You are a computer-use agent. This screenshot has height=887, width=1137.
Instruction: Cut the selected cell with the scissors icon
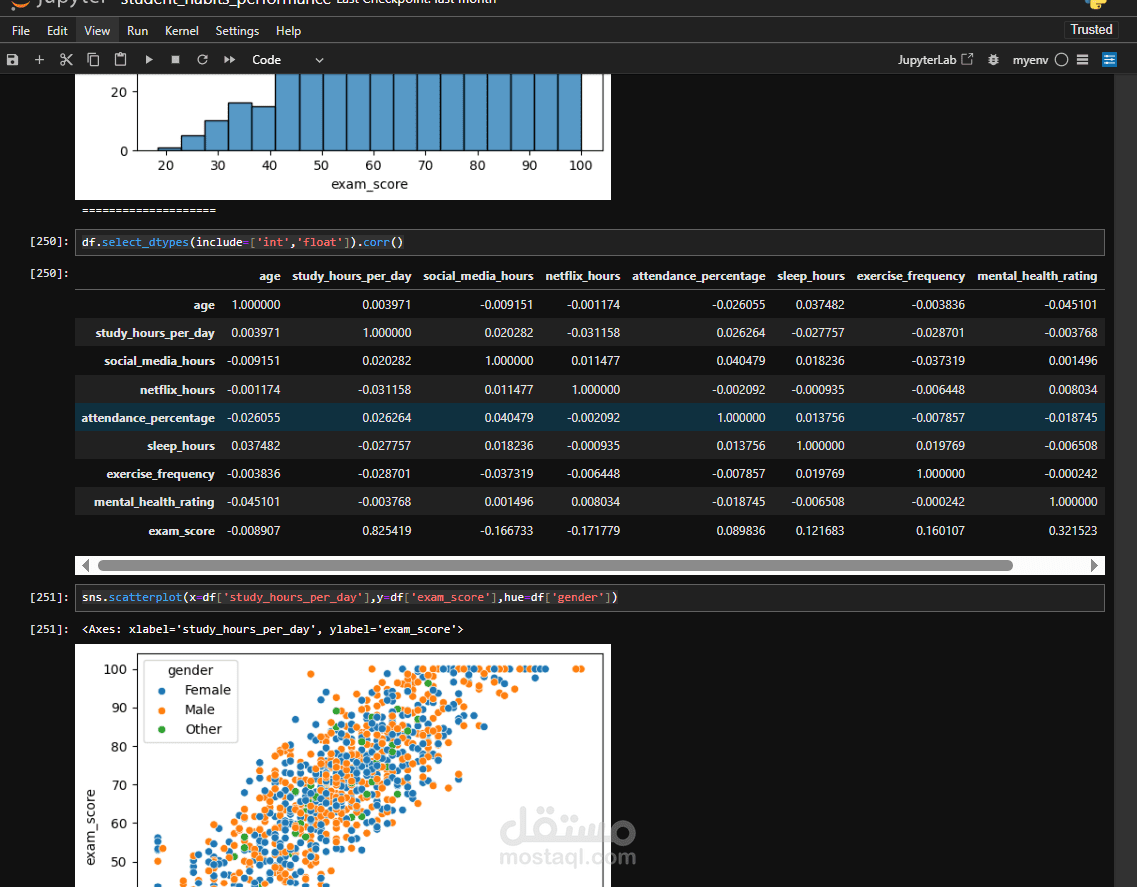(66, 59)
